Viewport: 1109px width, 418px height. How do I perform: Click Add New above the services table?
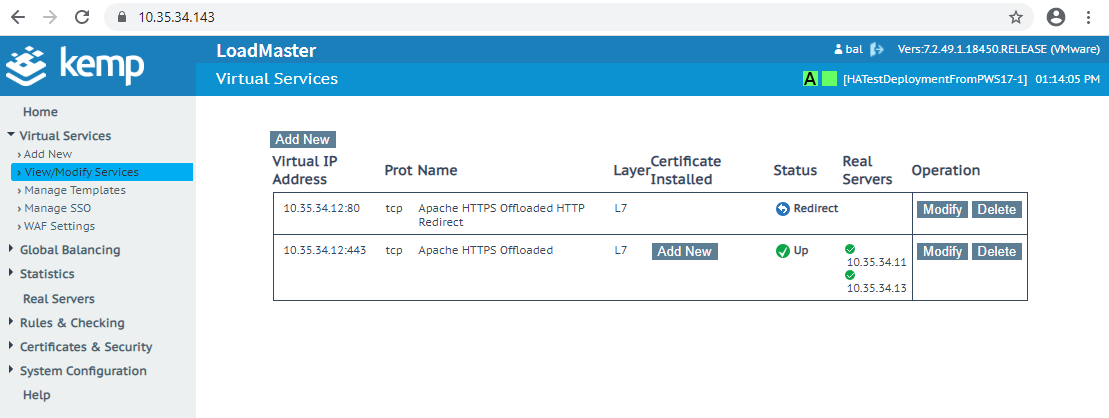pos(303,139)
